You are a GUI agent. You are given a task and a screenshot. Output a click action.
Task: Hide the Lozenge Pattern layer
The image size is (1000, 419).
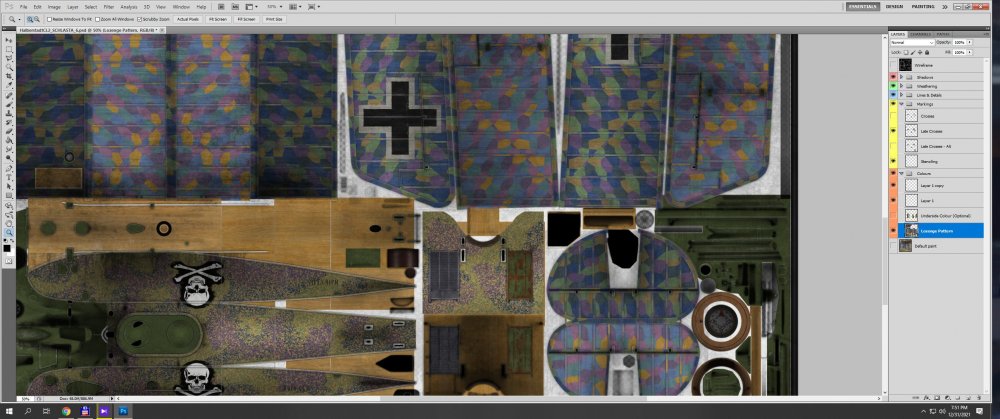coord(893,231)
